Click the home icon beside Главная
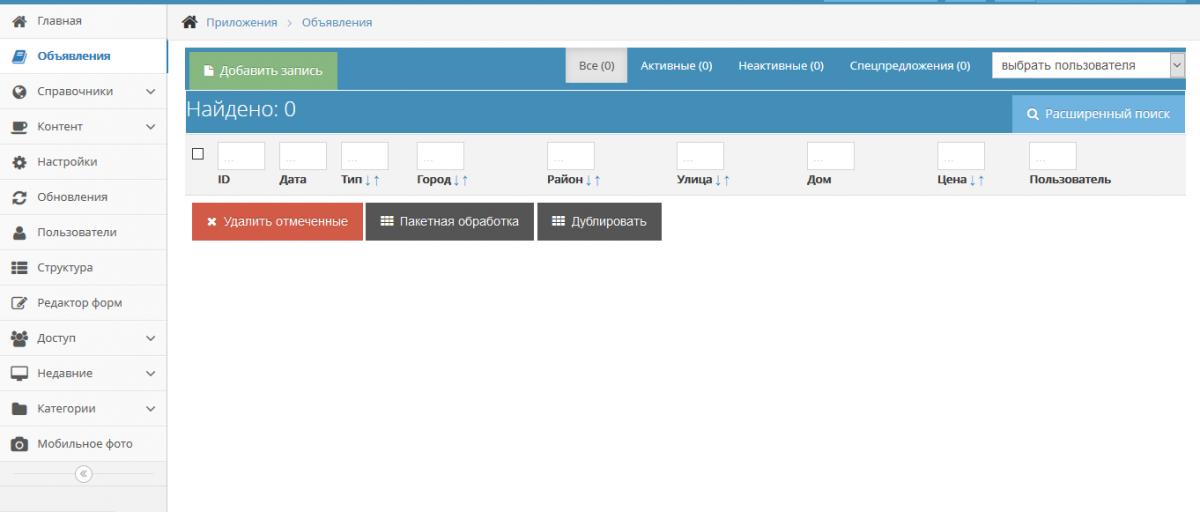Viewport: 1200px width, 512px height. (18, 21)
